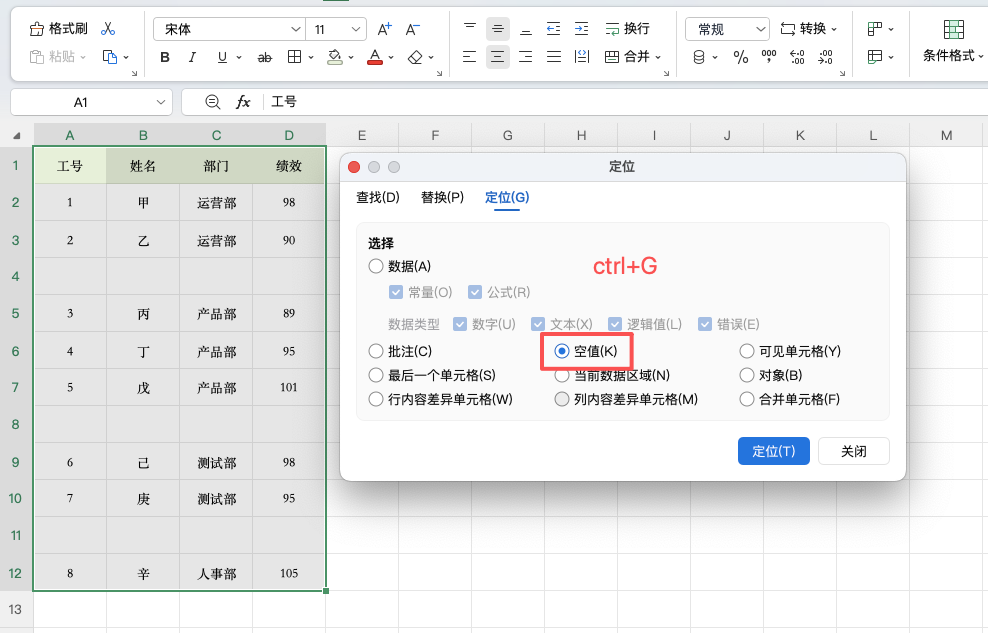Open the font size 11 dropdown
This screenshot has height=633, width=988.
tap(355, 29)
